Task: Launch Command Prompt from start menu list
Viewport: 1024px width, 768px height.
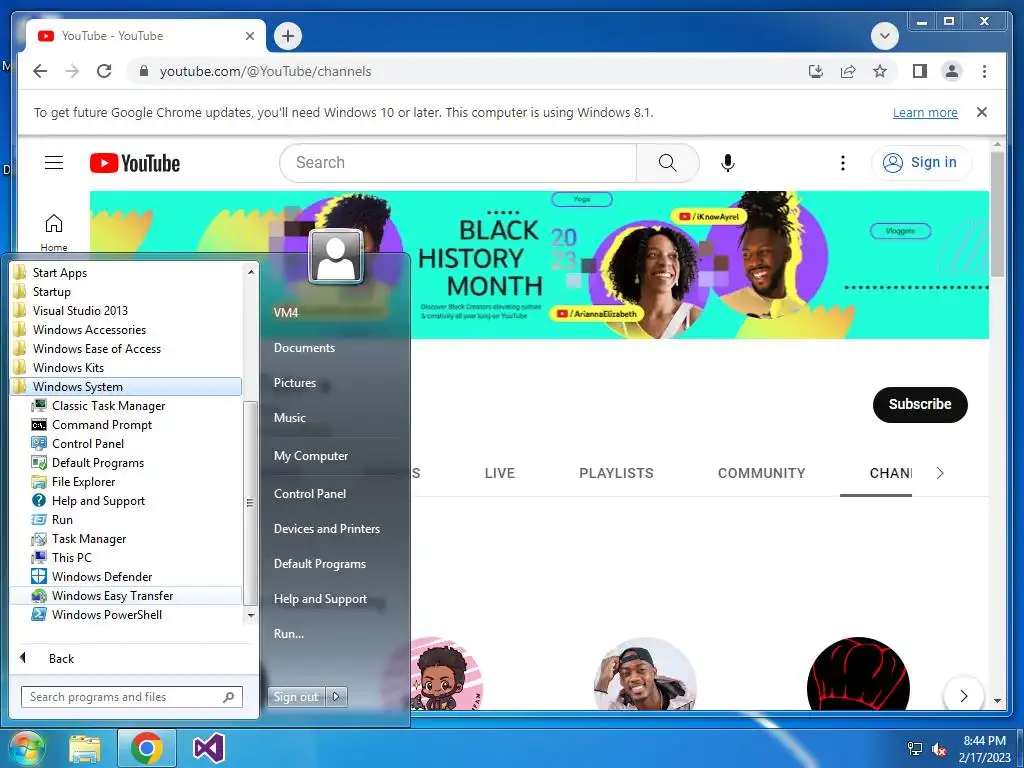Action: (x=101, y=424)
